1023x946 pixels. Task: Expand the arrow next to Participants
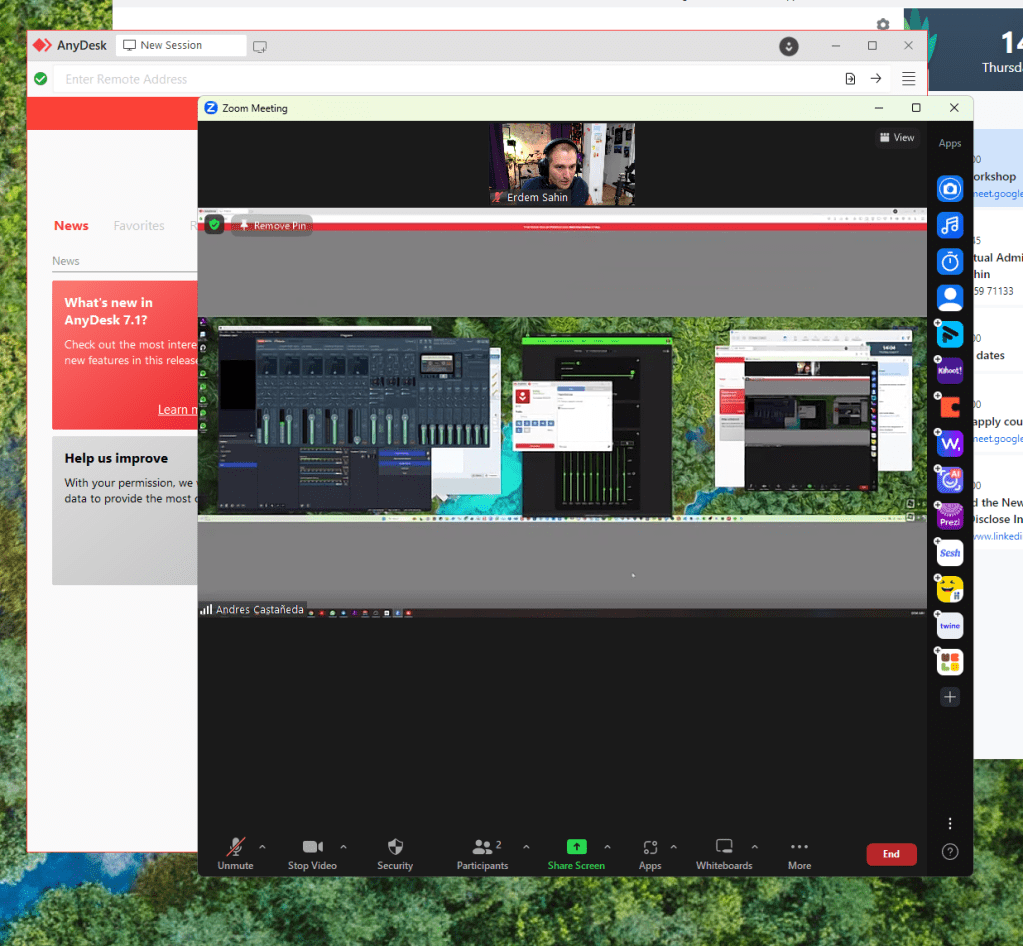(x=526, y=847)
